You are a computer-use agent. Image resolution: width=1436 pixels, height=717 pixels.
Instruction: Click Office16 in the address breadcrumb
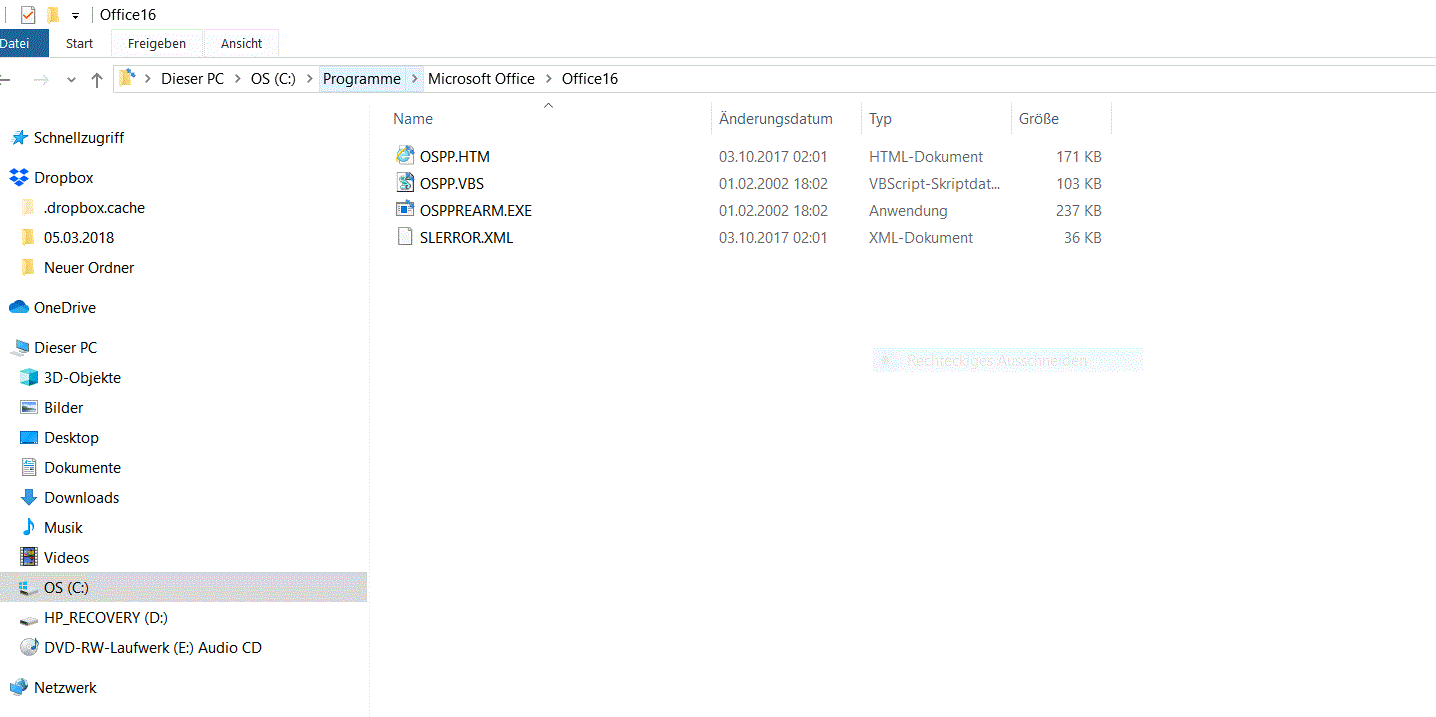point(590,79)
